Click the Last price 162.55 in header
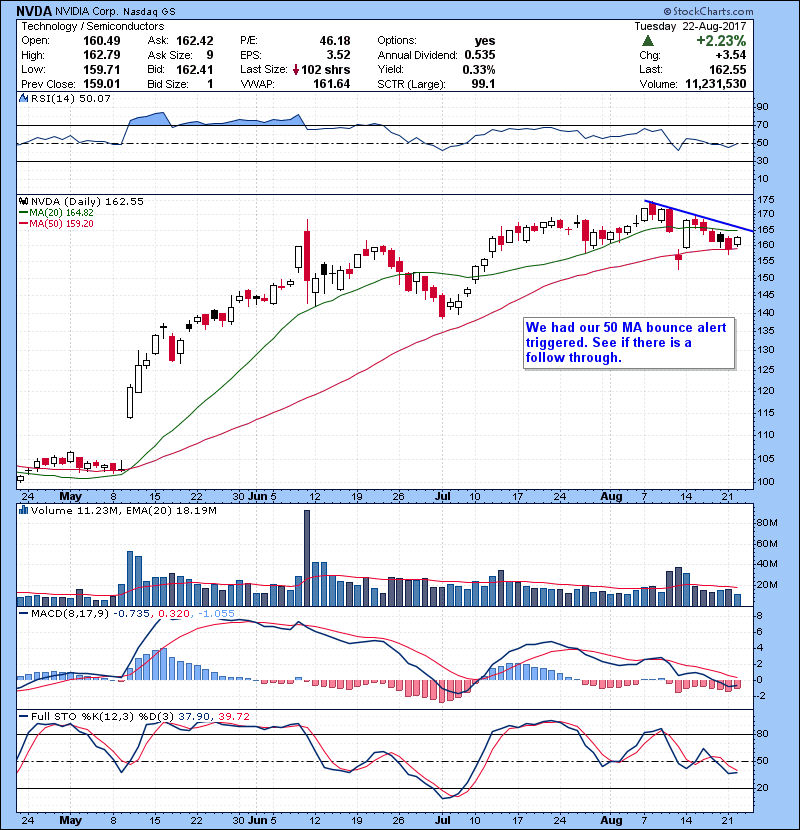800x830 pixels. [x=728, y=70]
